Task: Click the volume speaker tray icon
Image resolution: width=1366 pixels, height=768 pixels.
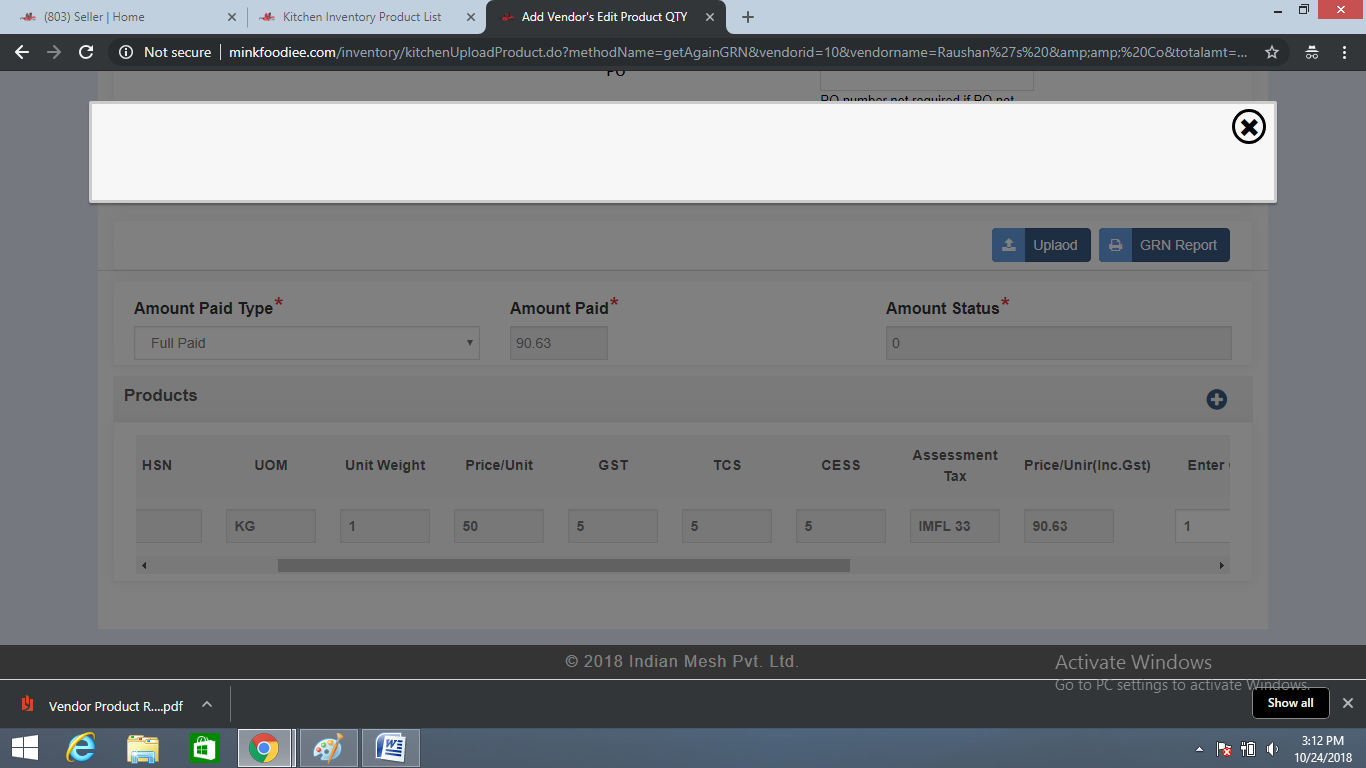Action: tap(1272, 749)
